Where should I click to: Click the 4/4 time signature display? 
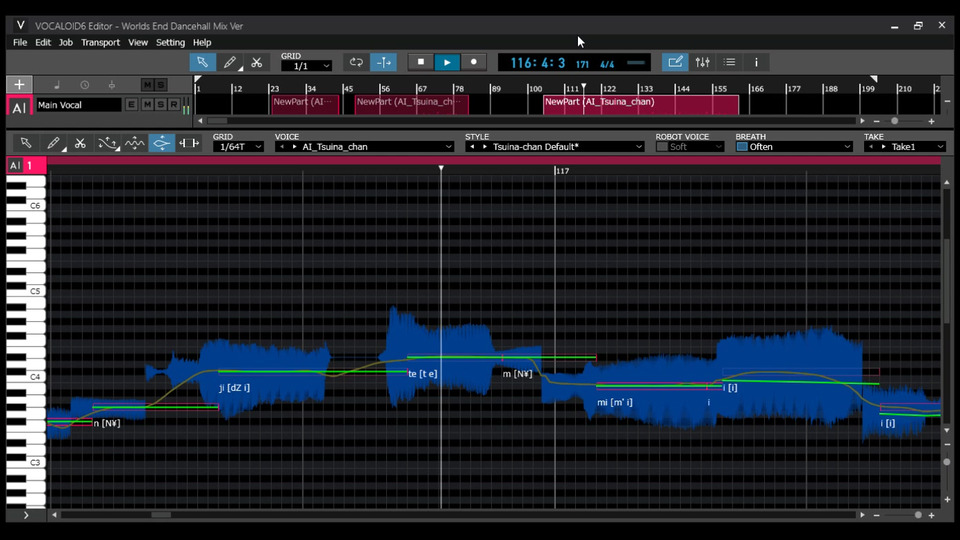click(607, 64)
